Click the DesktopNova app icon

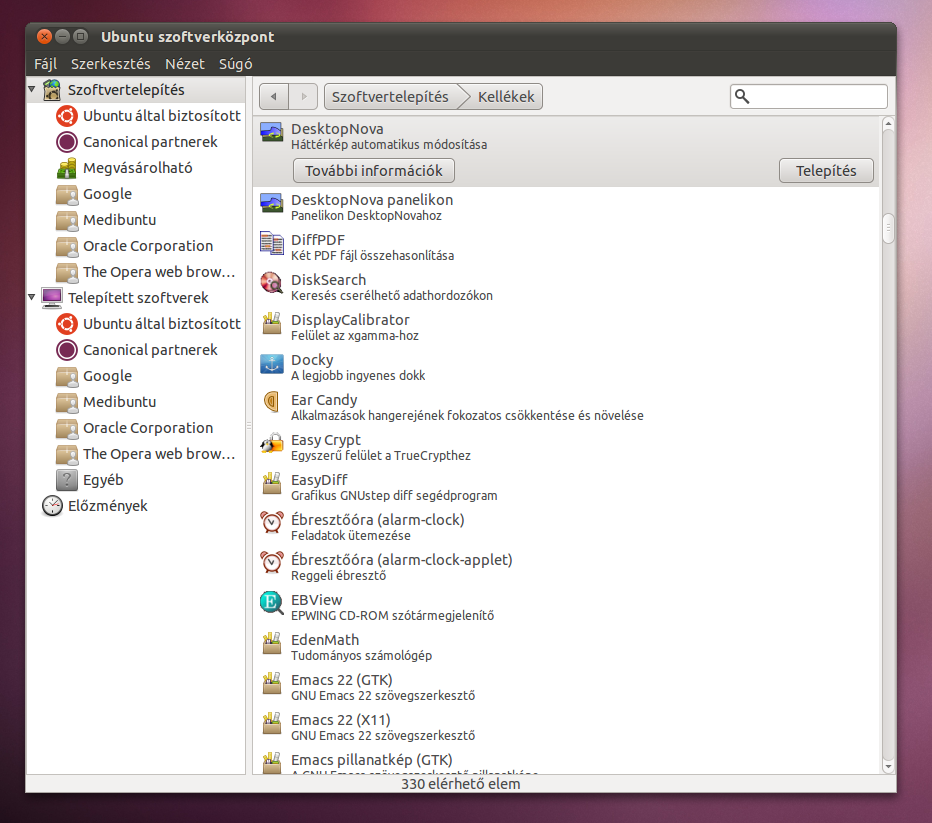tap(272, 132)
